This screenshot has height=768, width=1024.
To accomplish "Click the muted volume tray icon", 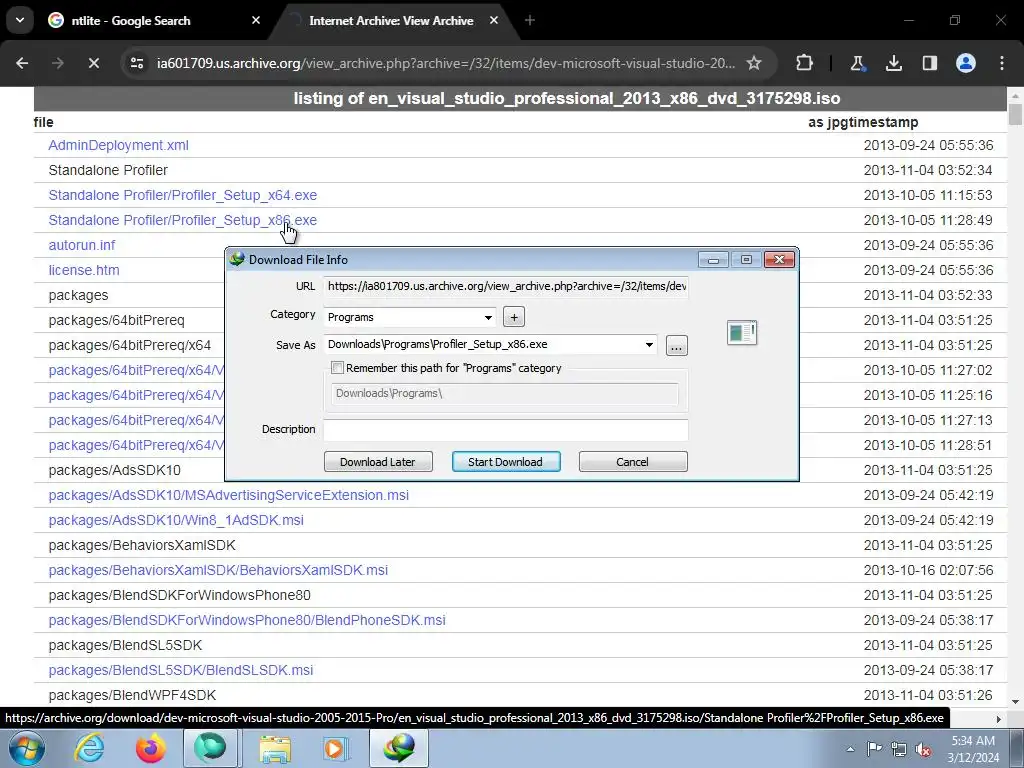I will pyautogui.click(x=923, y=749).
